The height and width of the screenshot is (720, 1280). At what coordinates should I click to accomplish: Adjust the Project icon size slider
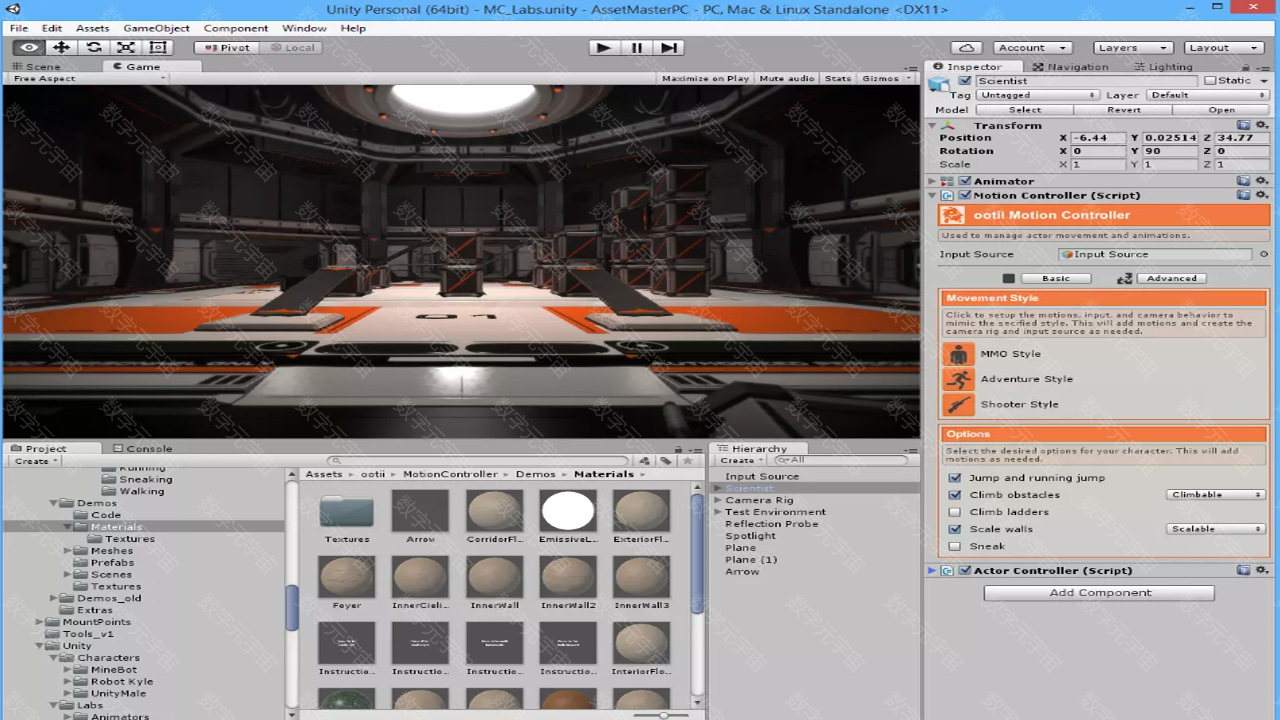[x=664, y=715]
